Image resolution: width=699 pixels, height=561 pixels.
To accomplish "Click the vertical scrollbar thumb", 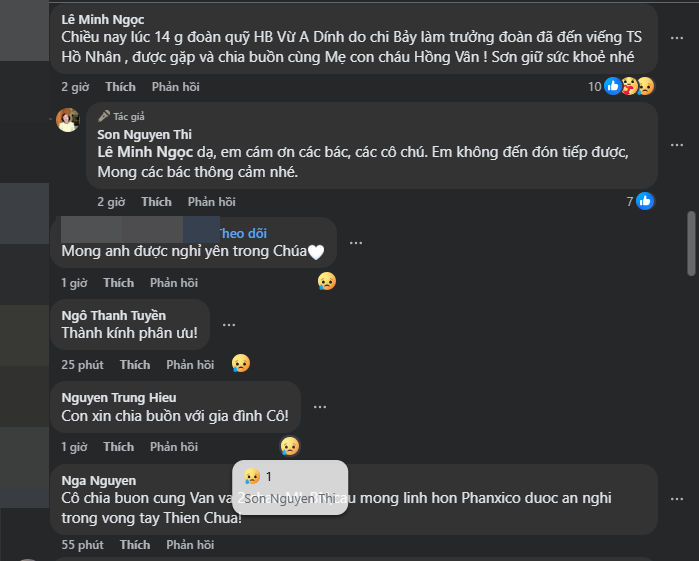I will point(691,242).
